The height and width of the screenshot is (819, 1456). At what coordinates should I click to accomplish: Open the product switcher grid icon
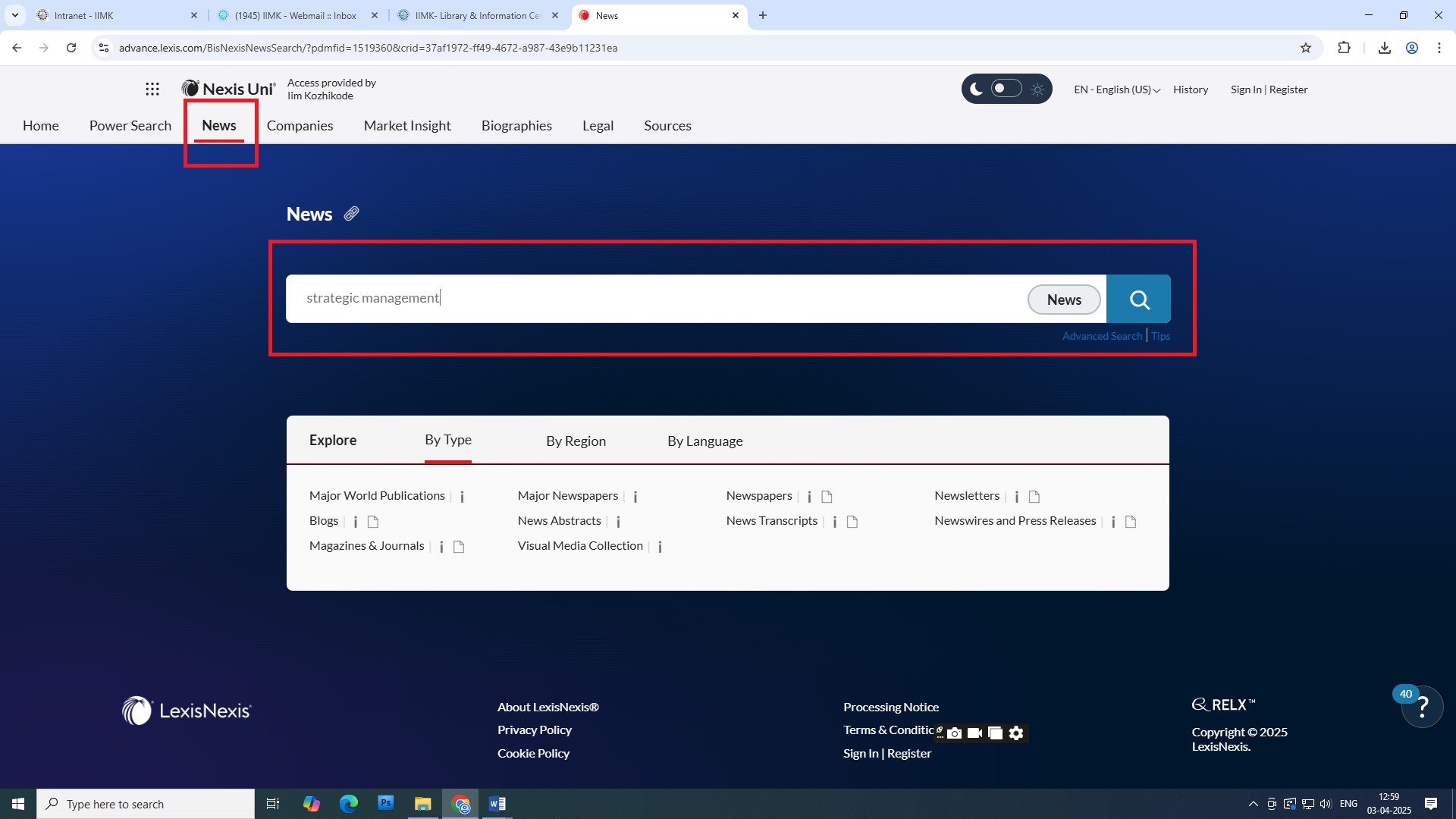point(152,89)
